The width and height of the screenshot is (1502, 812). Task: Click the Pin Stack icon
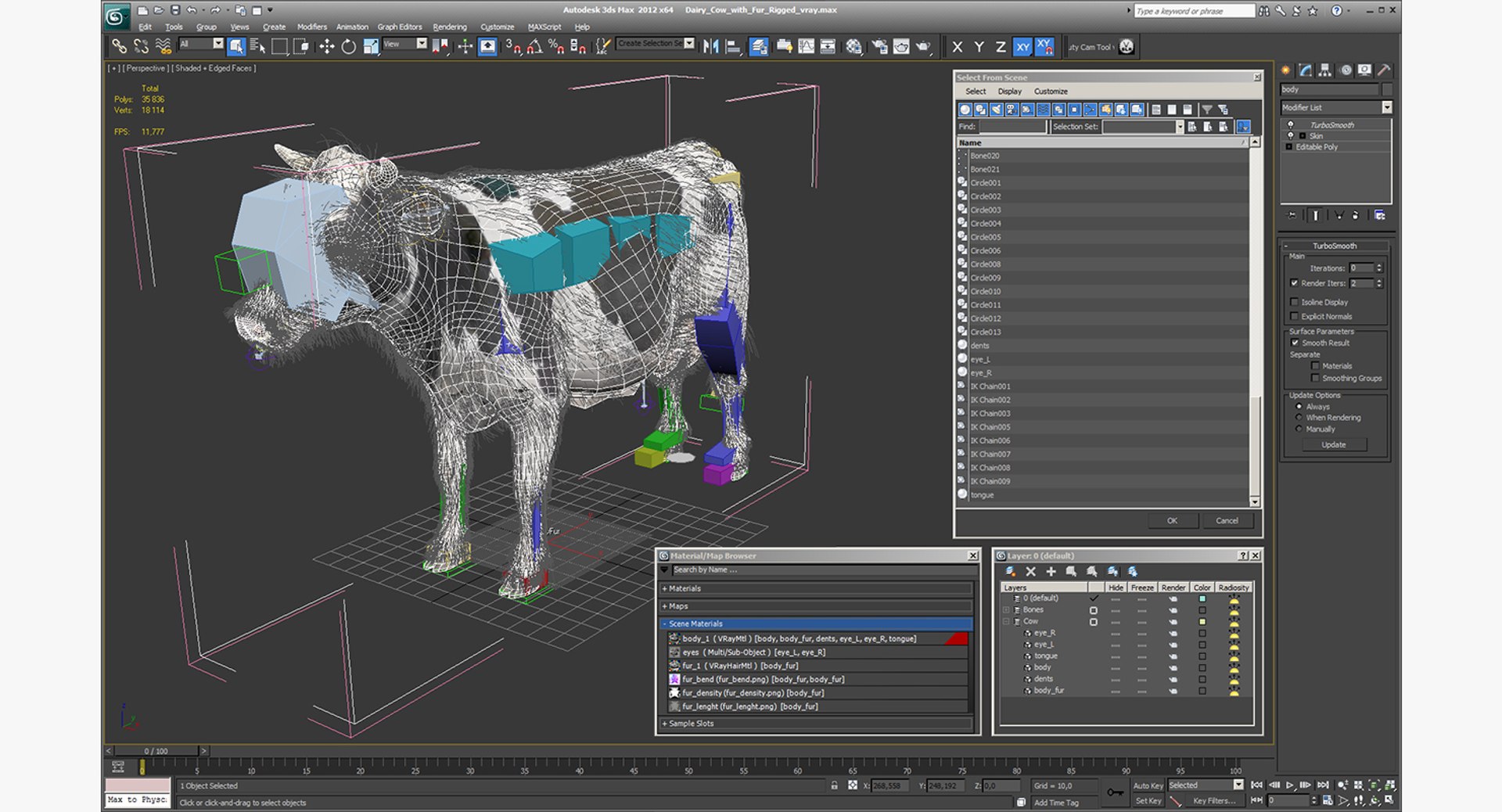pyautogui.click(x=1292, y=215)
